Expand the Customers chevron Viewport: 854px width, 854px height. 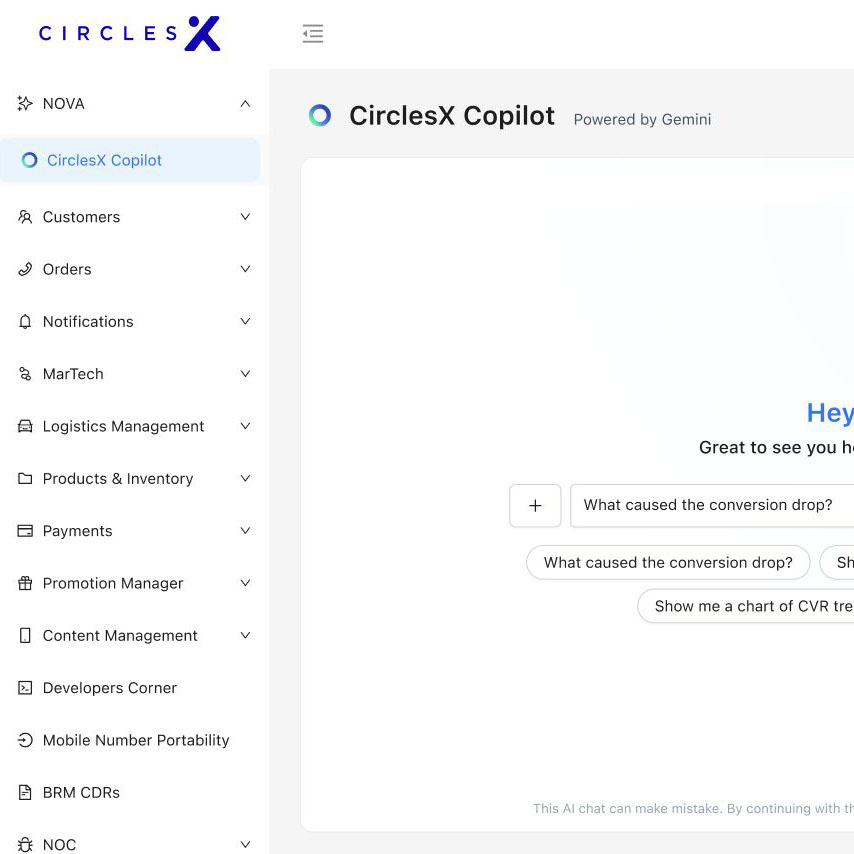pos(245,217)
